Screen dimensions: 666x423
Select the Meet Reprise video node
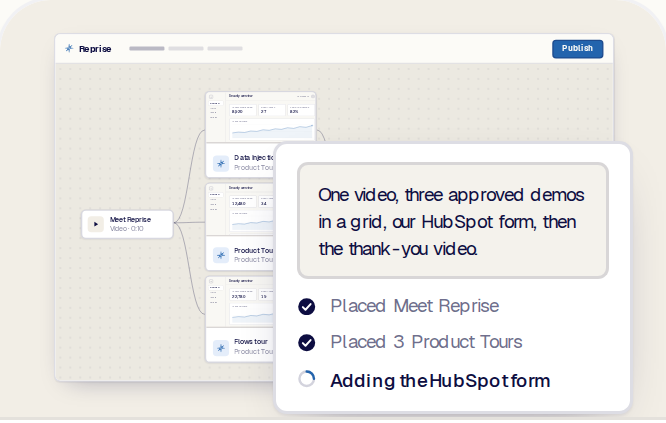point(127,224)
